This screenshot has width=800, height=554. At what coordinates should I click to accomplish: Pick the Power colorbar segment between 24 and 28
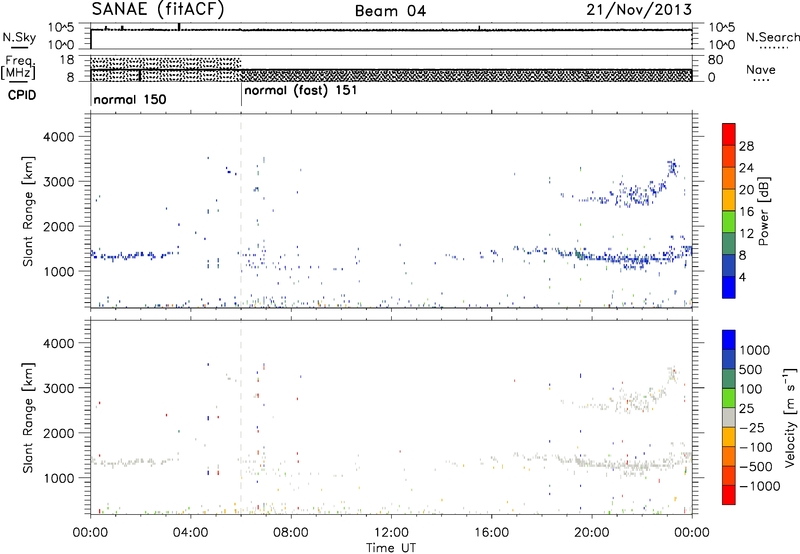(729, 156)
